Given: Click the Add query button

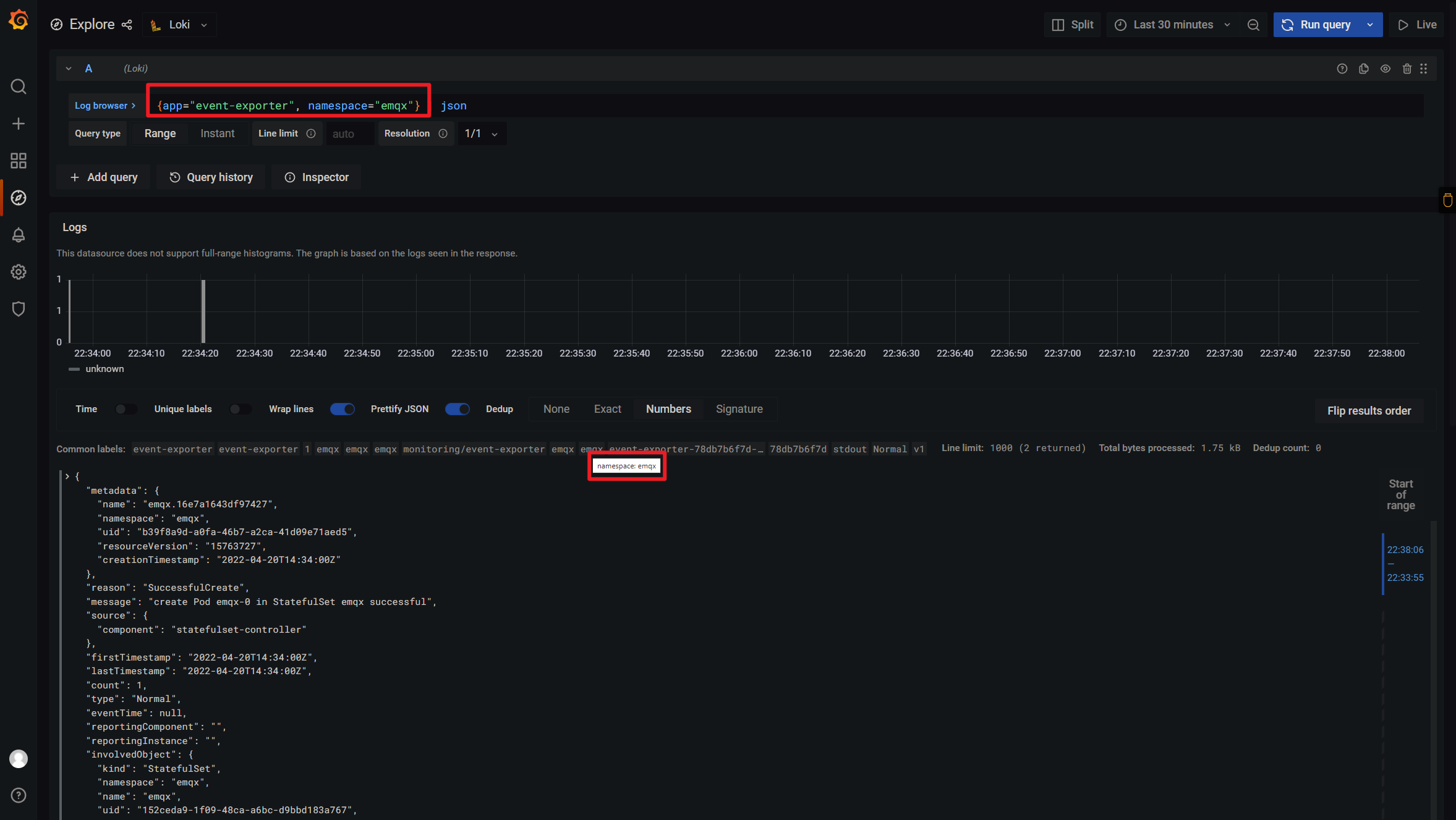Looking at the screenshot, I should click(103, 177).
